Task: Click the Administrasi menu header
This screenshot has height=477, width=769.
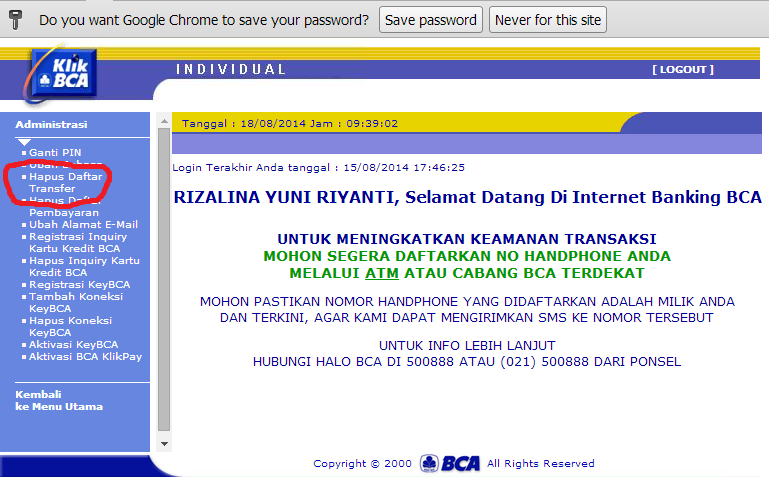Action: (x=51, y=125)
